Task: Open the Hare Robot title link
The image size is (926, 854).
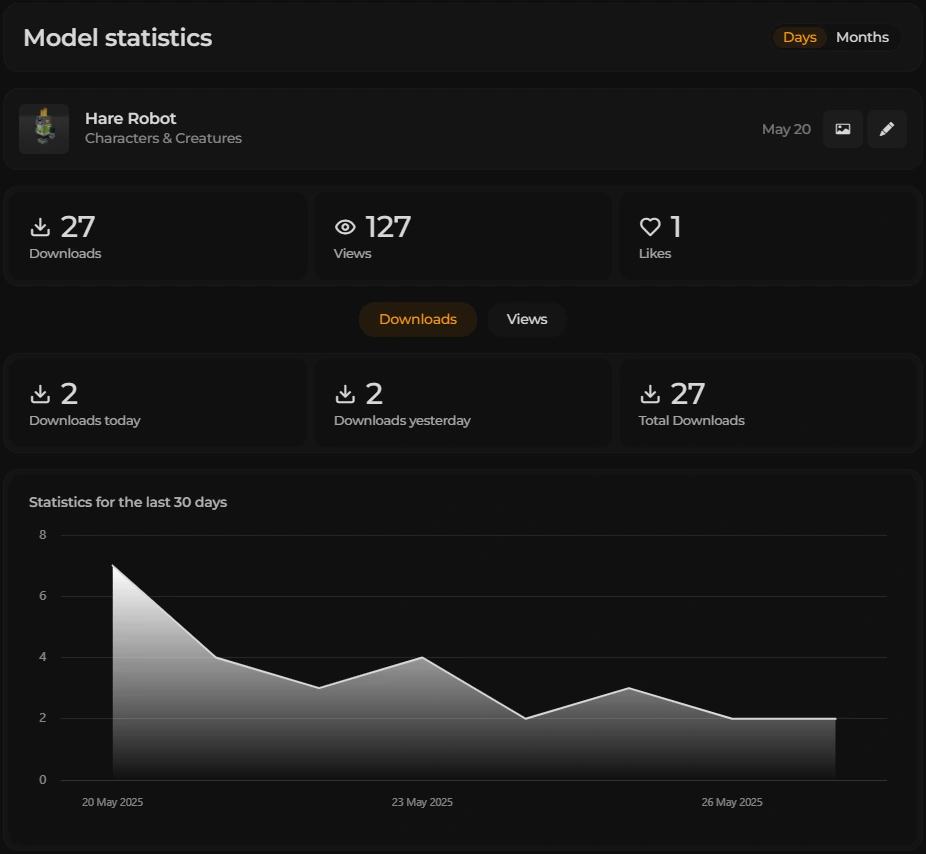Action: [131, 118]
